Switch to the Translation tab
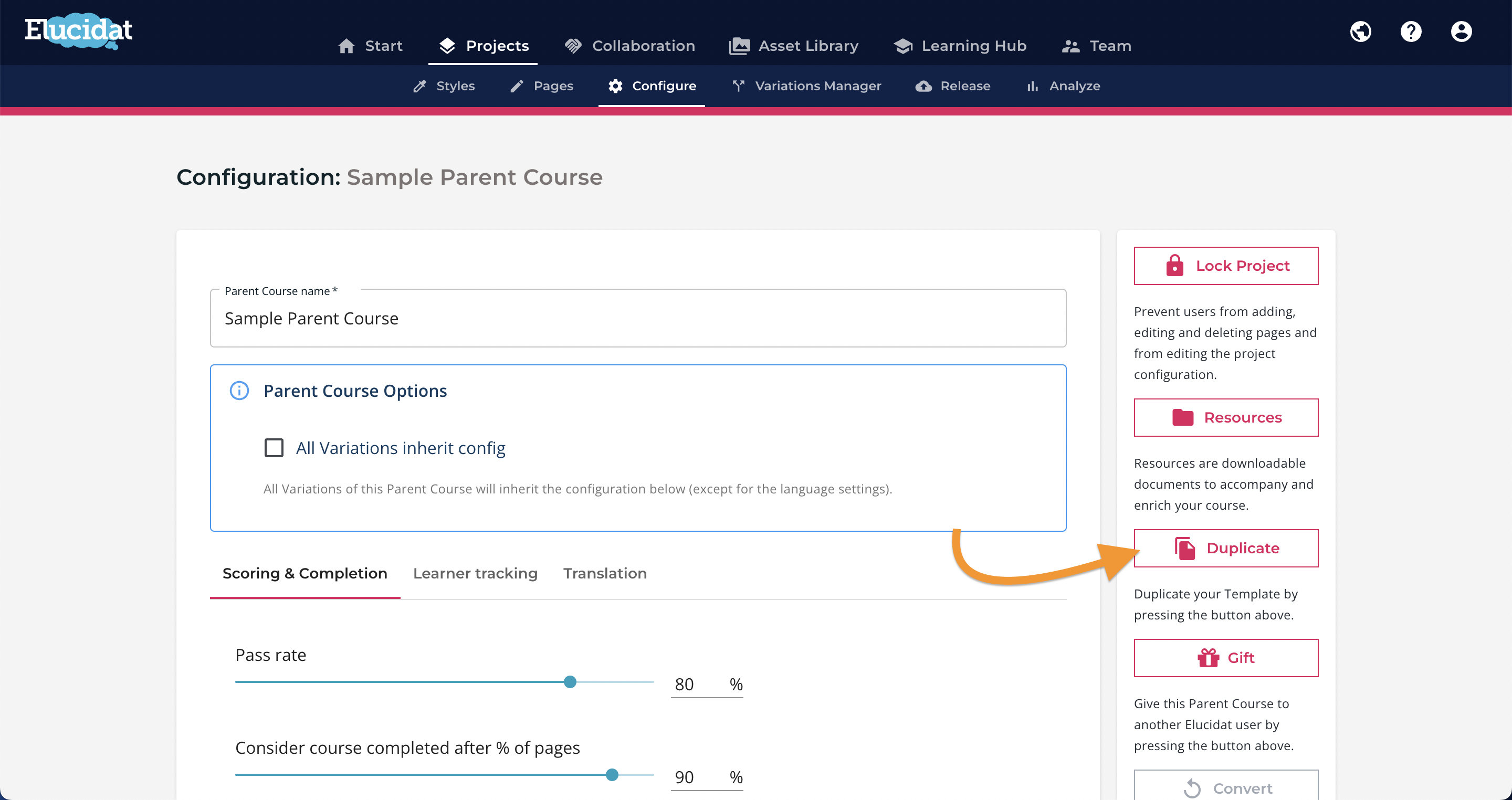 [605, 573]
